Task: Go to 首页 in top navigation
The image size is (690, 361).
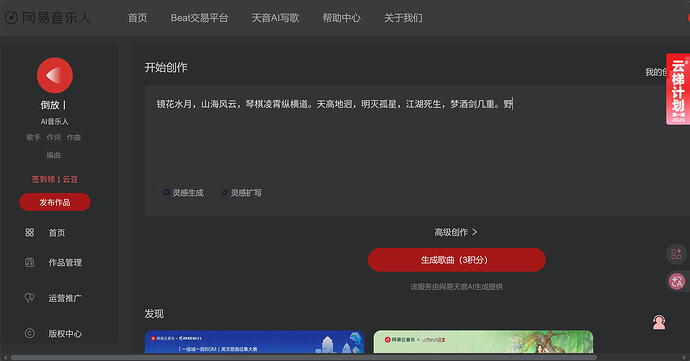Action: [x=137, y=18]
